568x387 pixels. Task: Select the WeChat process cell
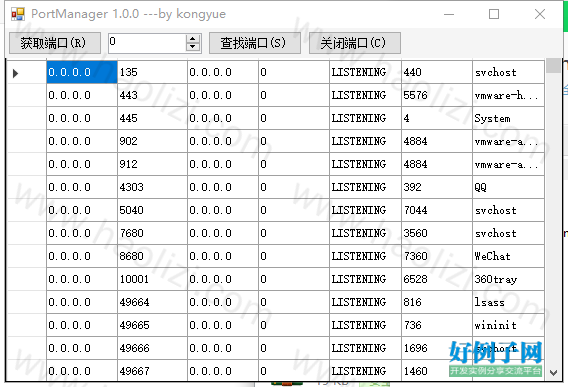coord(508,256)
